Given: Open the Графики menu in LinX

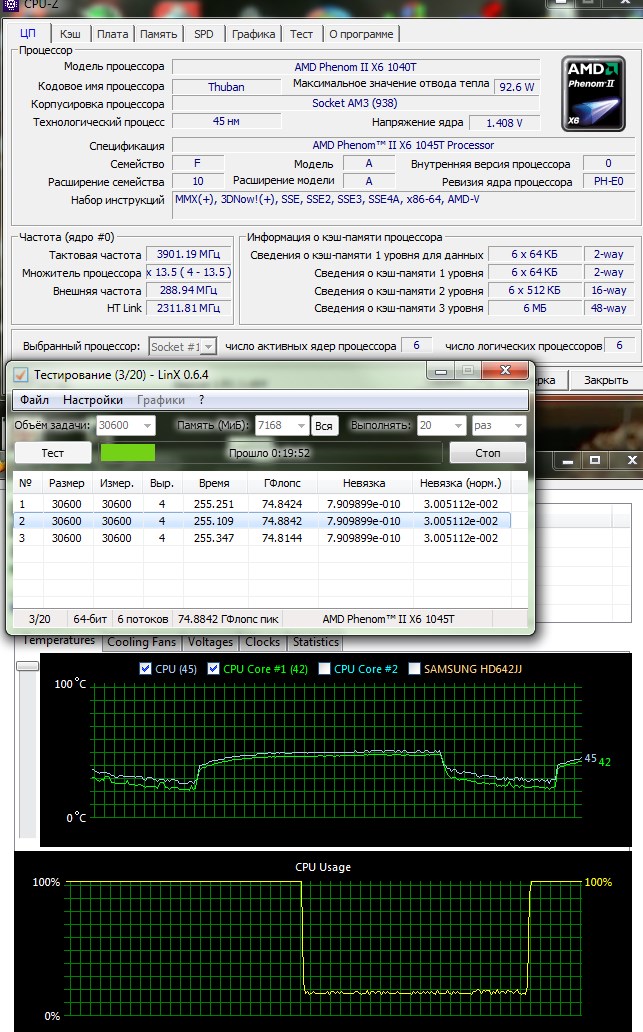Looking at the screenshot, I should pos(161,400).
